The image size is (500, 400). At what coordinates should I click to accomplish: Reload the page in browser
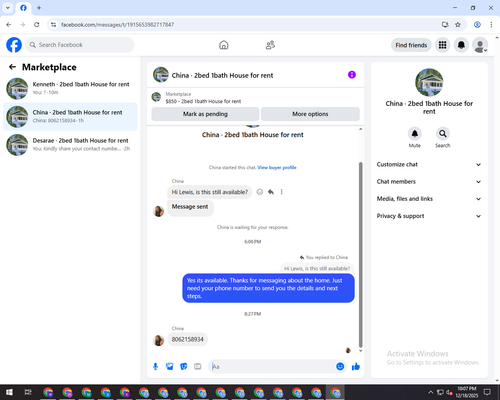(x=37, y=25)
